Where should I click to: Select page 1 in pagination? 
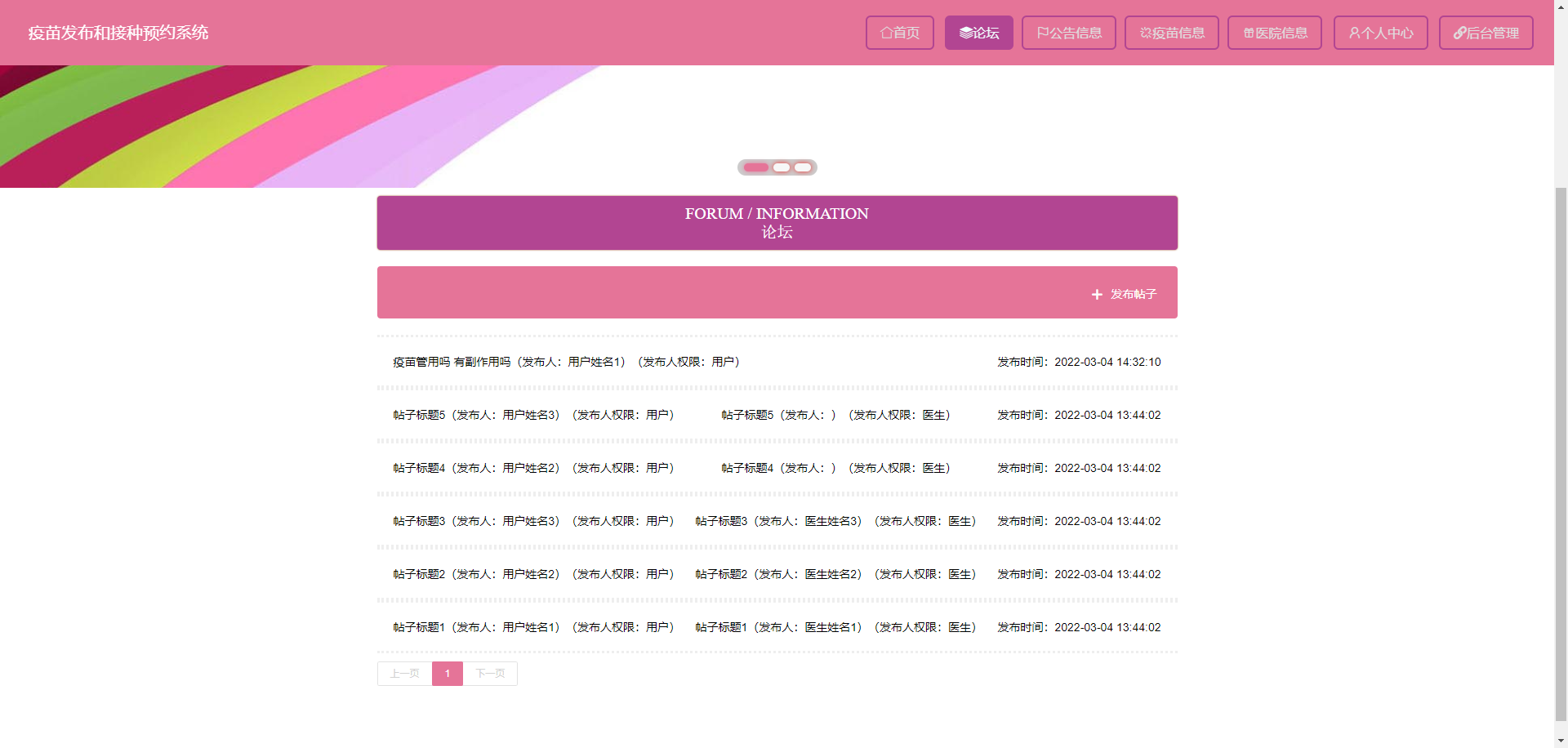coord(448,674)
